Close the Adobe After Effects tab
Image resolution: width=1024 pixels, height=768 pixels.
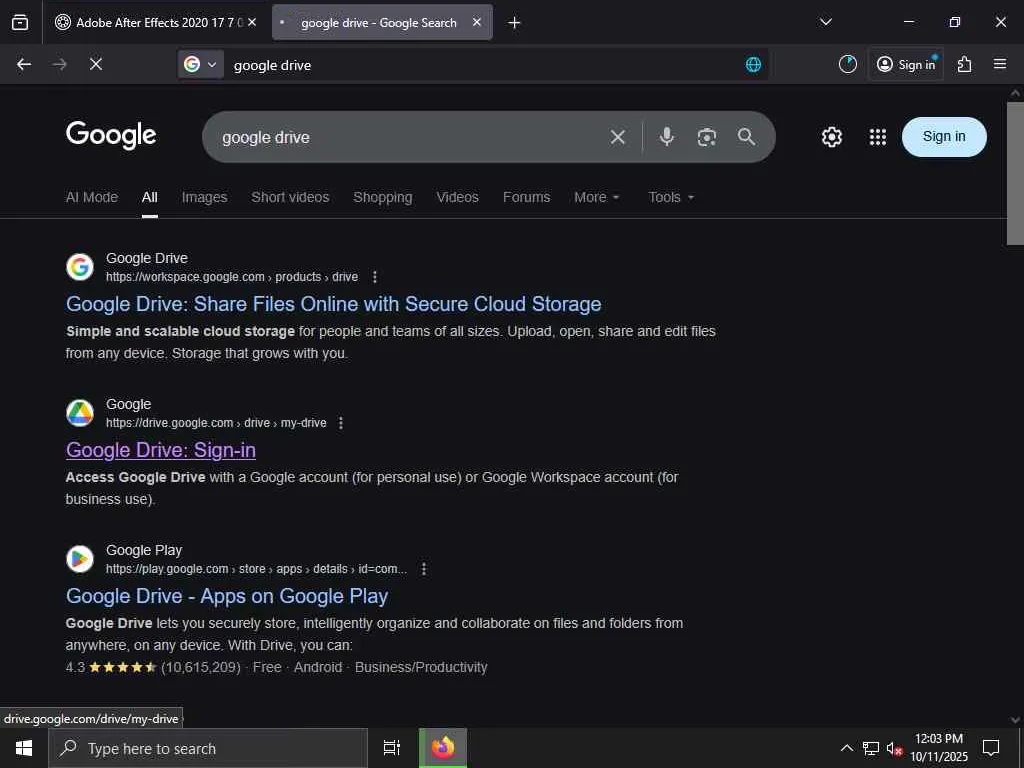click(252, 22)
